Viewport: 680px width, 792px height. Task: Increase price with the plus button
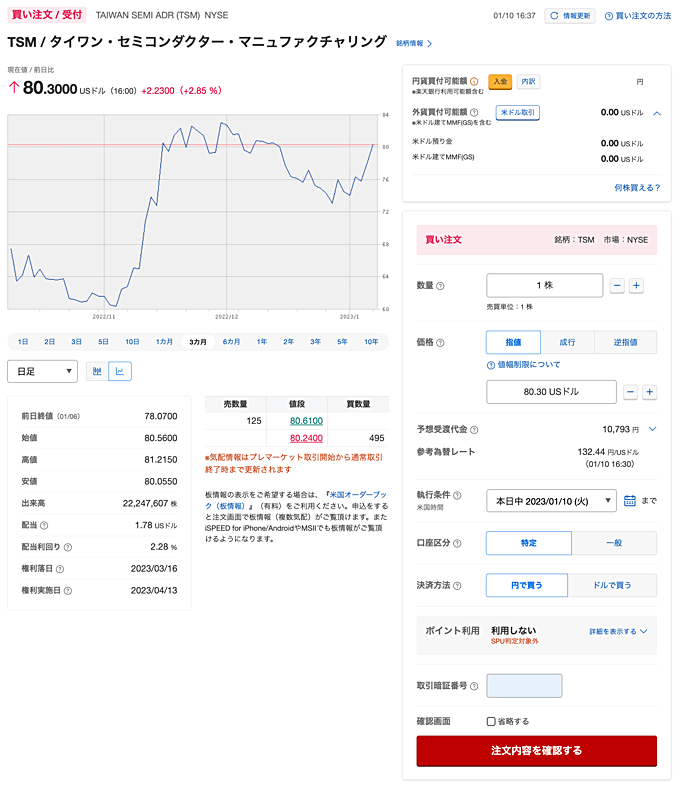click(650, 392)
